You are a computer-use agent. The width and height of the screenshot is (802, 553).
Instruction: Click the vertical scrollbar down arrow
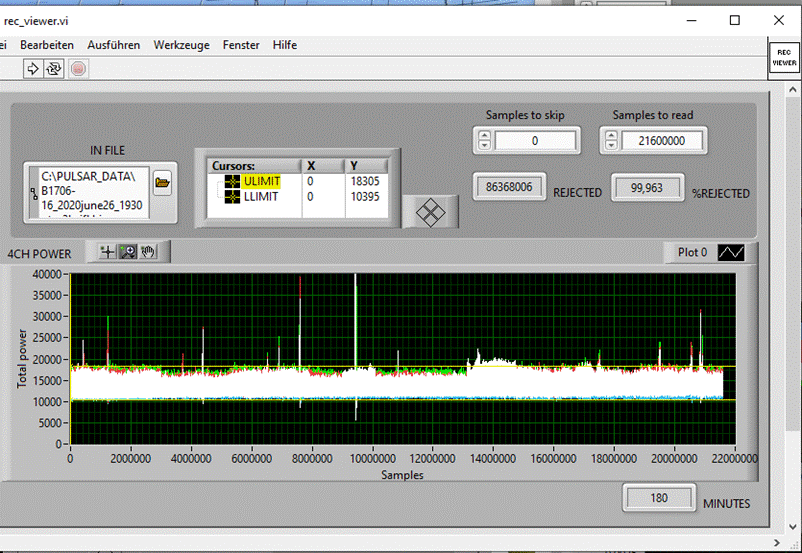click(793, 526)
